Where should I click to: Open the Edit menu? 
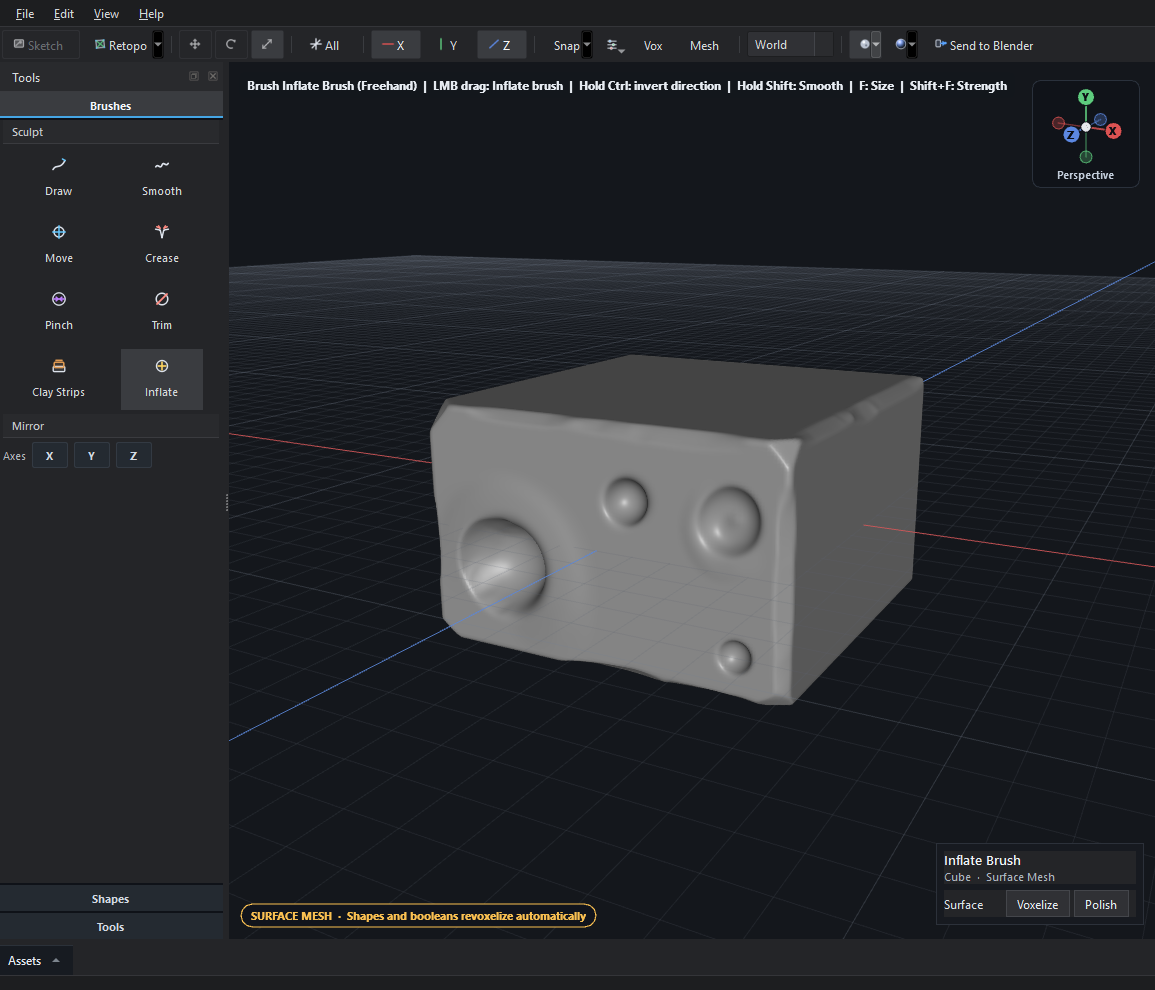[x=63, y=14]
